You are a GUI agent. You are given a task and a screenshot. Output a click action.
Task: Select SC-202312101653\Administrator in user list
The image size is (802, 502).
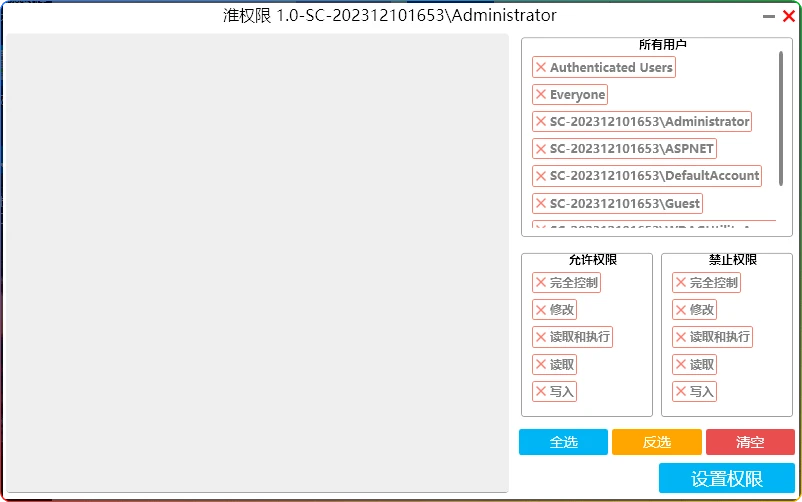click(642, 122)
